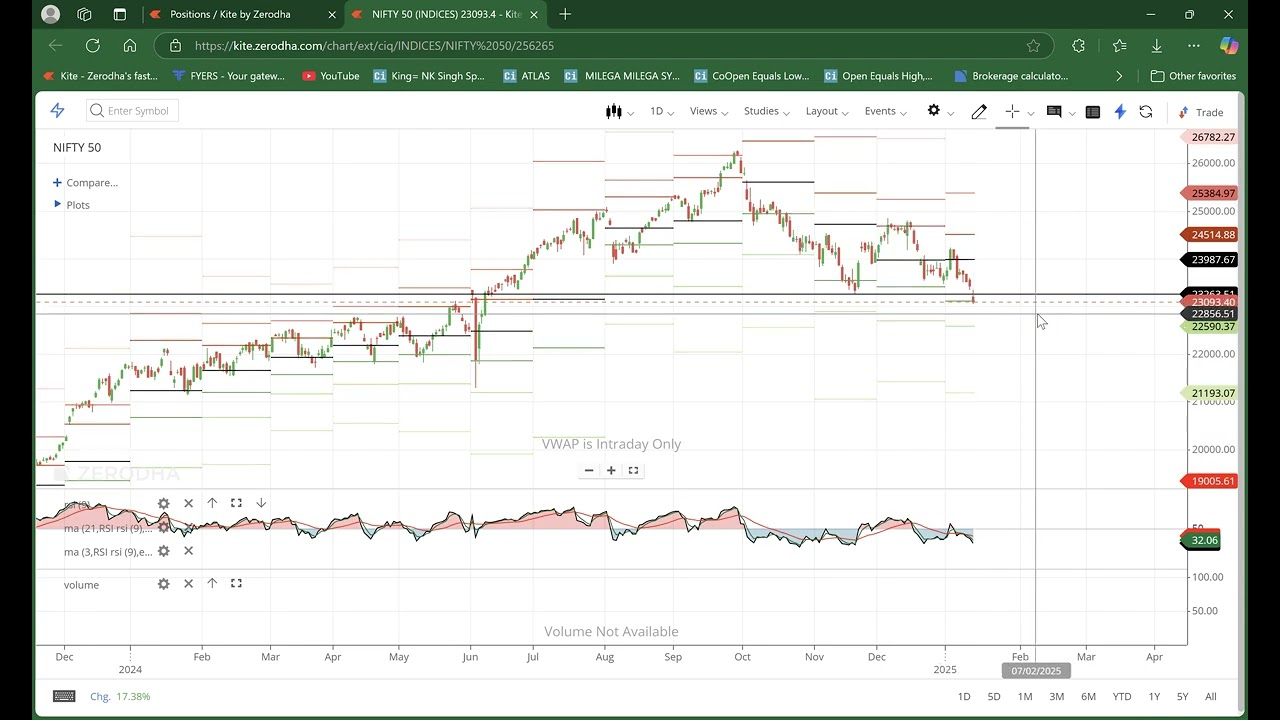Open browser downloads icon

click(x=1156, y=46)
